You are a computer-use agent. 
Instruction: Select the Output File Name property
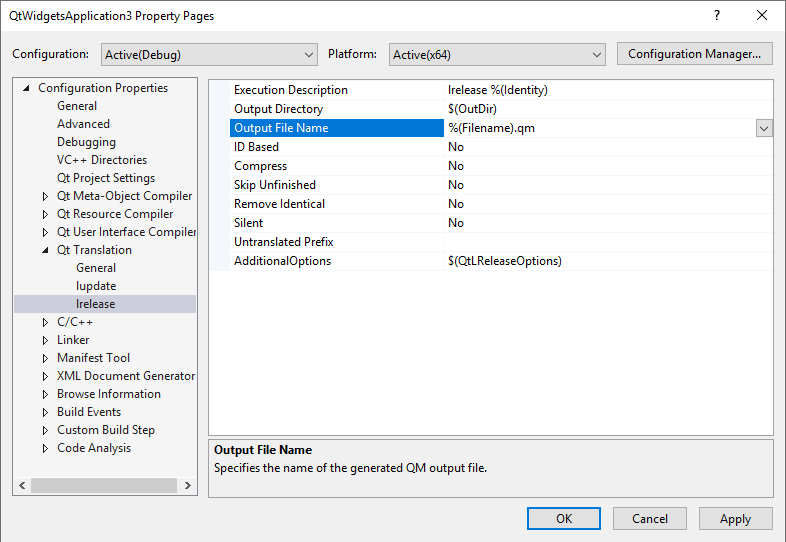tap(337, 128)
